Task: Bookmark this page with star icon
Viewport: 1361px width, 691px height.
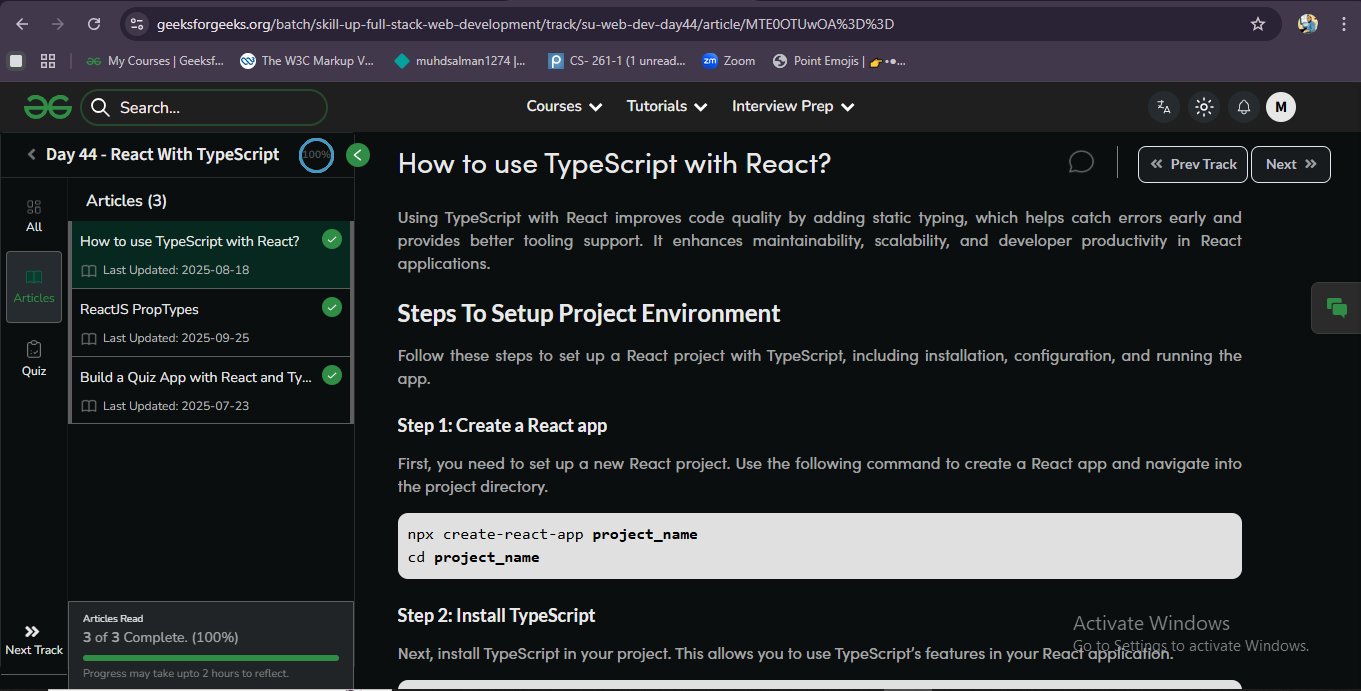Action: (1258, 24)
